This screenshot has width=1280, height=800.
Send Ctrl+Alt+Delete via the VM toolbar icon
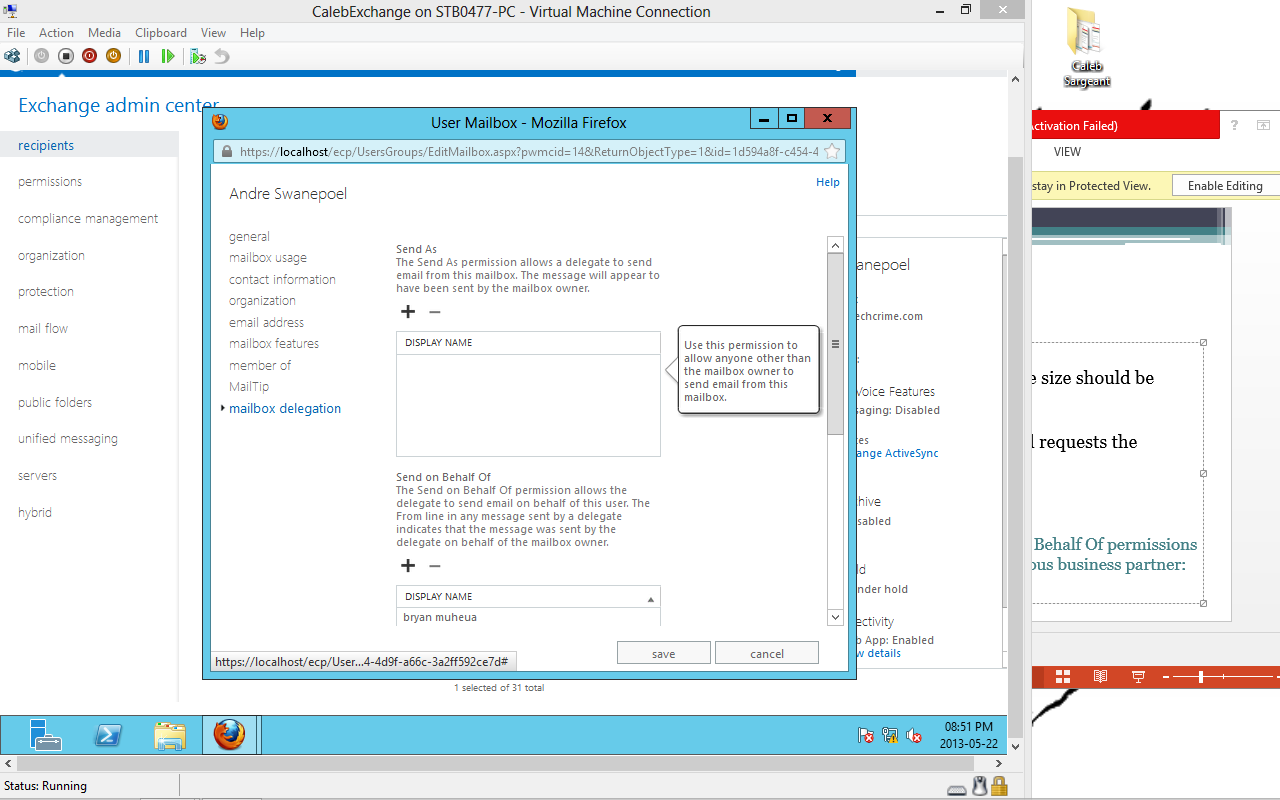coord(12,56)
